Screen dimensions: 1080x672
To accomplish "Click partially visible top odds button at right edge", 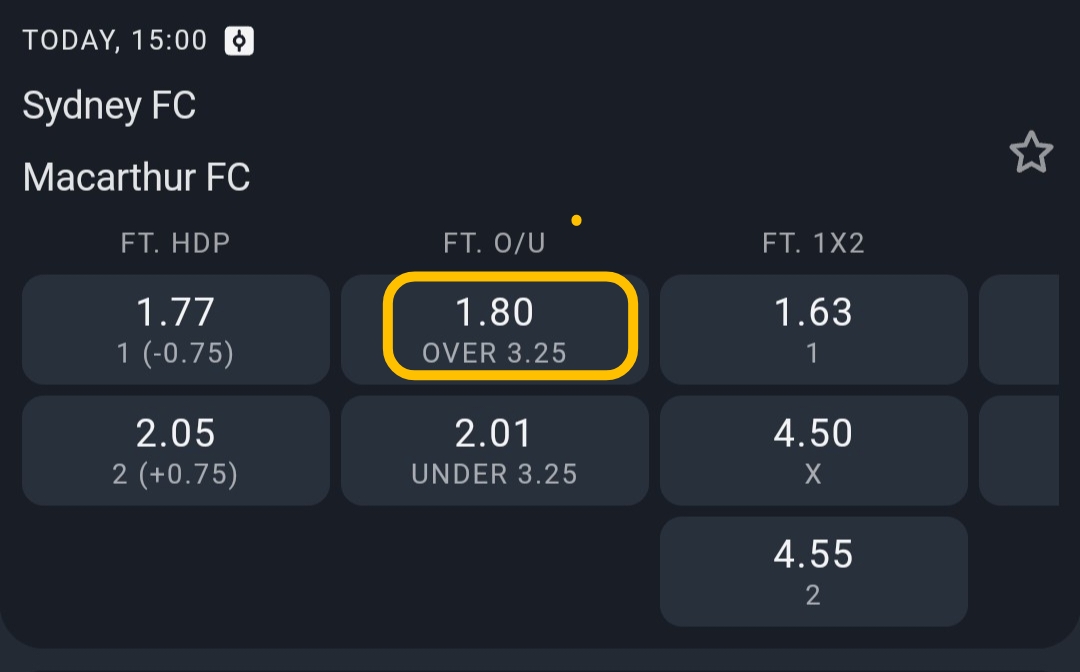I will click(x=1020, y=329).
